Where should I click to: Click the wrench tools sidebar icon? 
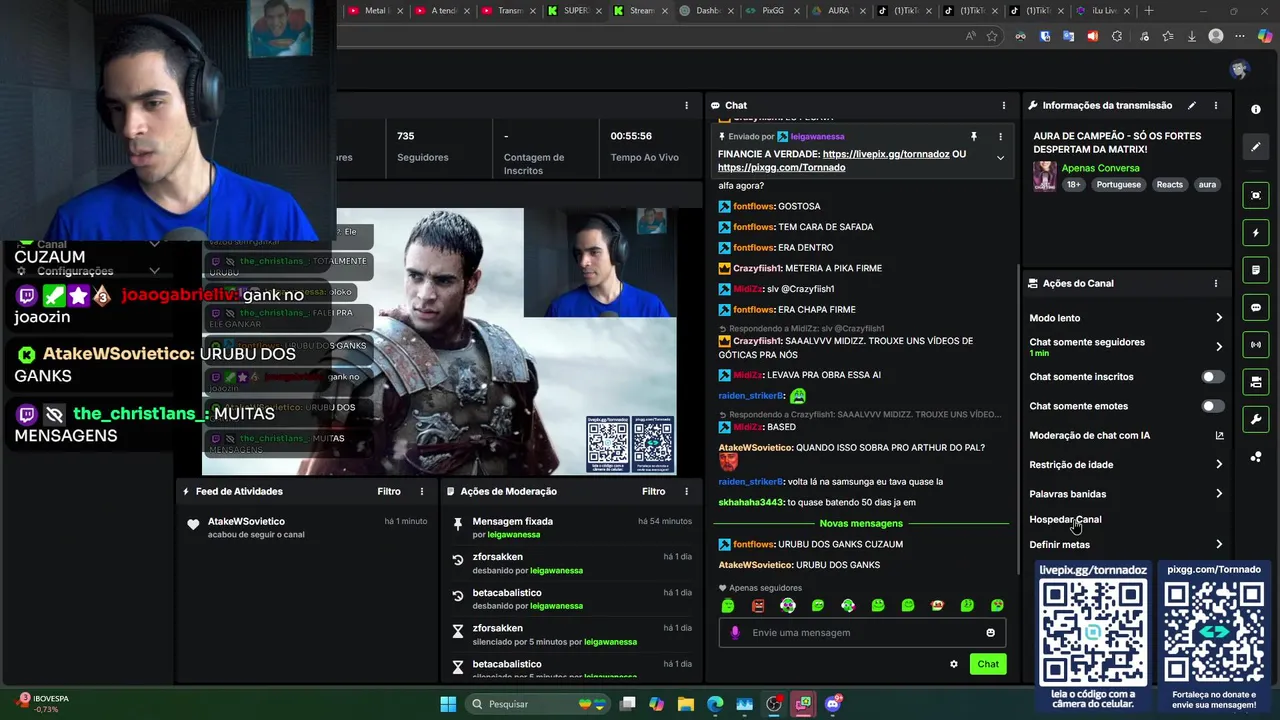pos(1256,419)
